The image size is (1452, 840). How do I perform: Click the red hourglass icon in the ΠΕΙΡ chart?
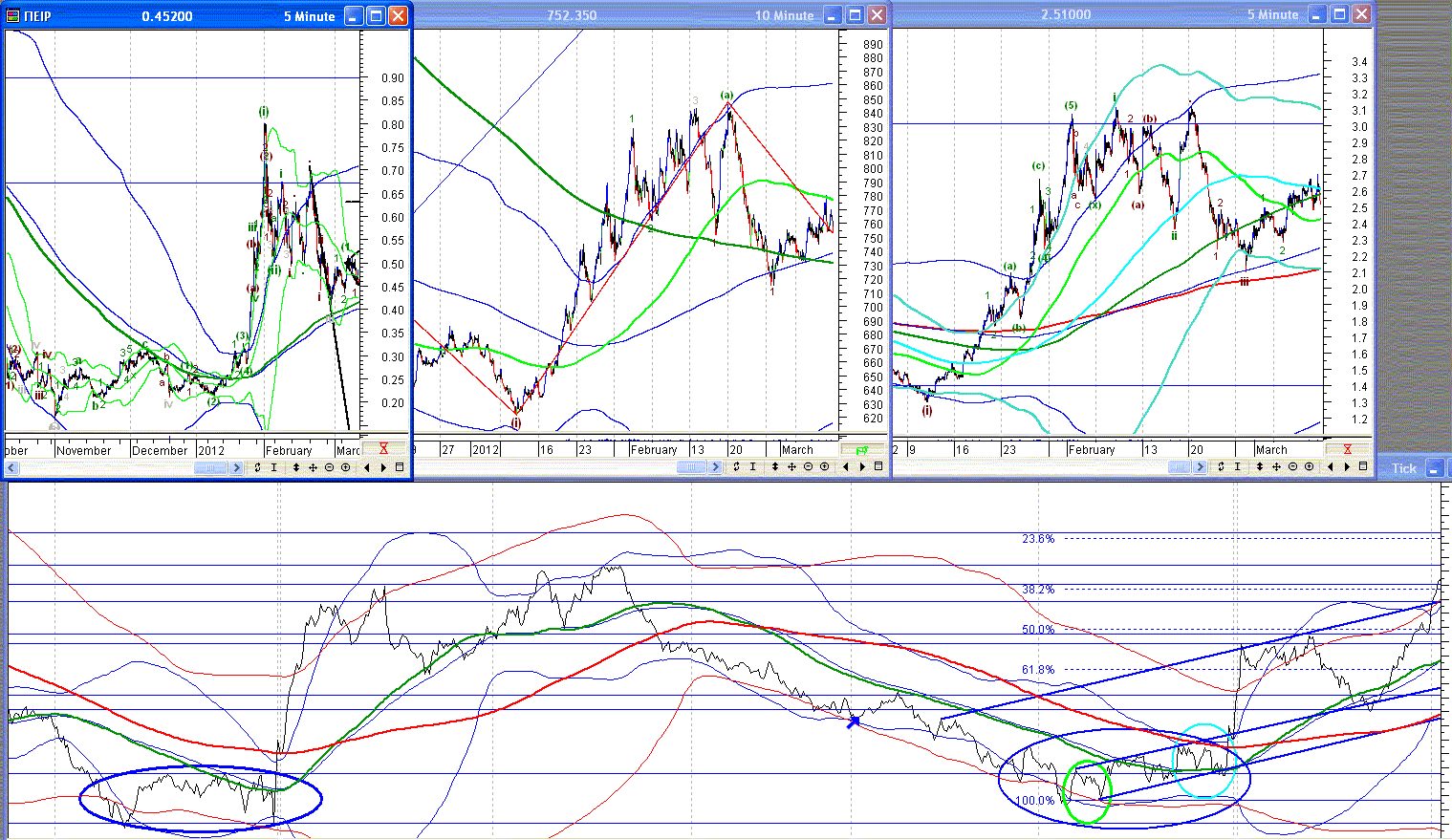[383, 448]
